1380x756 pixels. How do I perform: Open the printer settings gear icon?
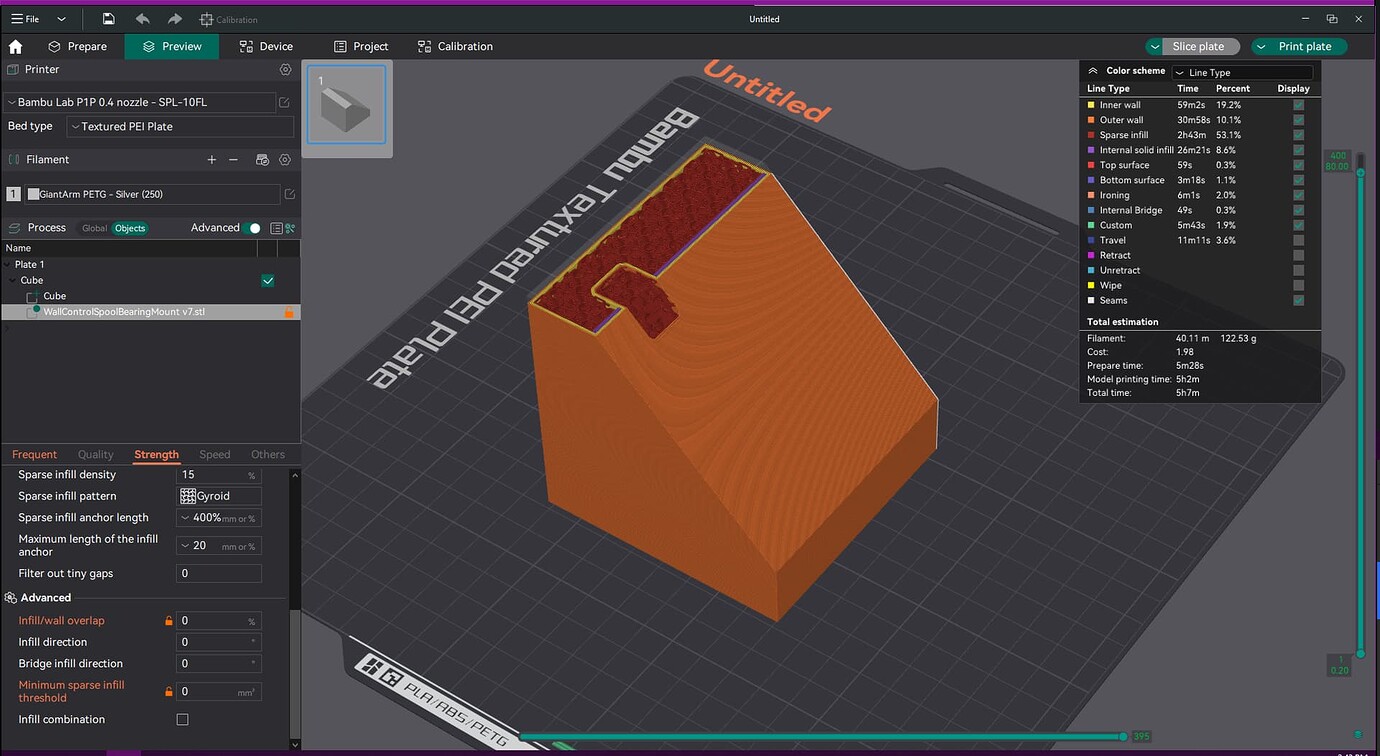pos(285,70)
